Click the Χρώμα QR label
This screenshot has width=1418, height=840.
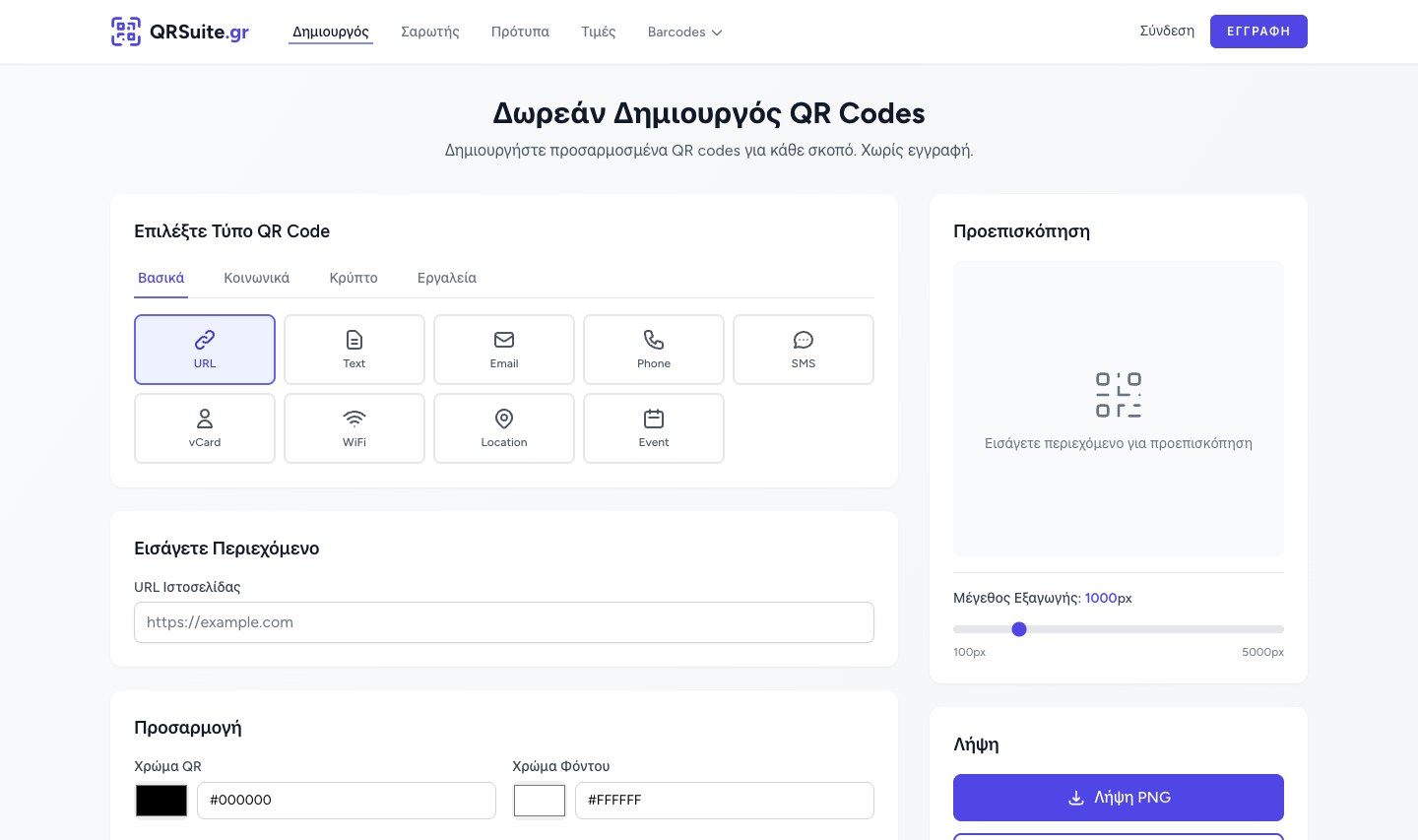[167, 766]
